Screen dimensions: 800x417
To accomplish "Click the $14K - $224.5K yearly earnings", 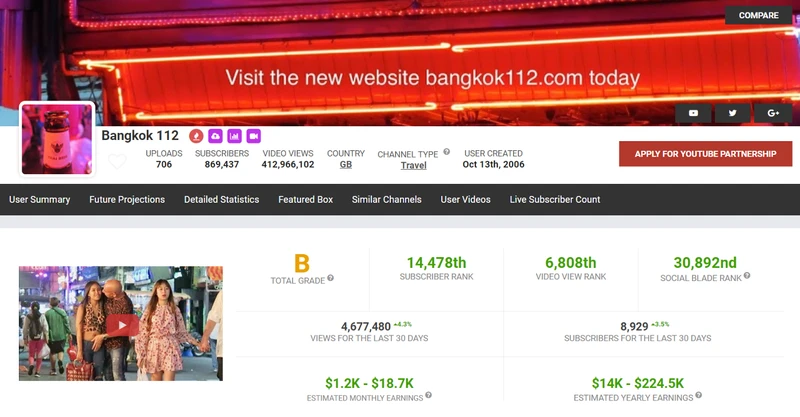I will coord(638,383).
